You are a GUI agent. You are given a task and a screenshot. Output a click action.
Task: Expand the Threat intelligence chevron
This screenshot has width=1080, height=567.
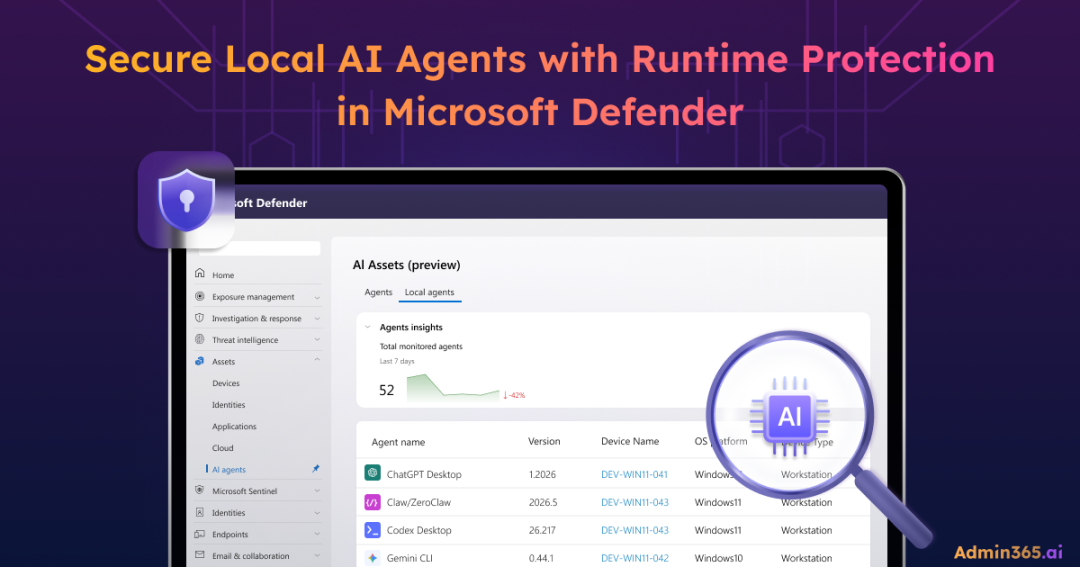click(317, 340)
